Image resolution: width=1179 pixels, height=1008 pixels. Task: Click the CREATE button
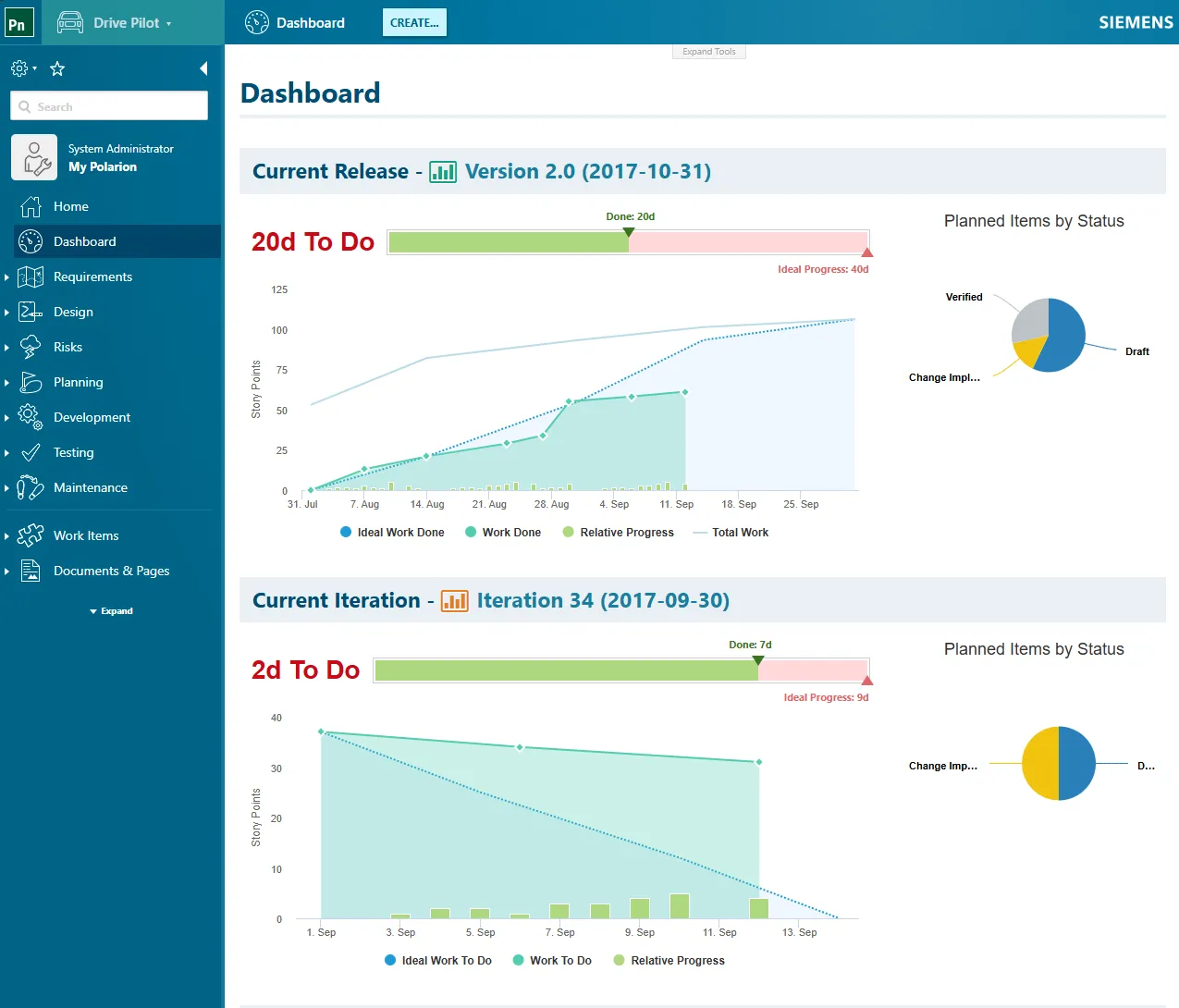(x=414, y=21)
